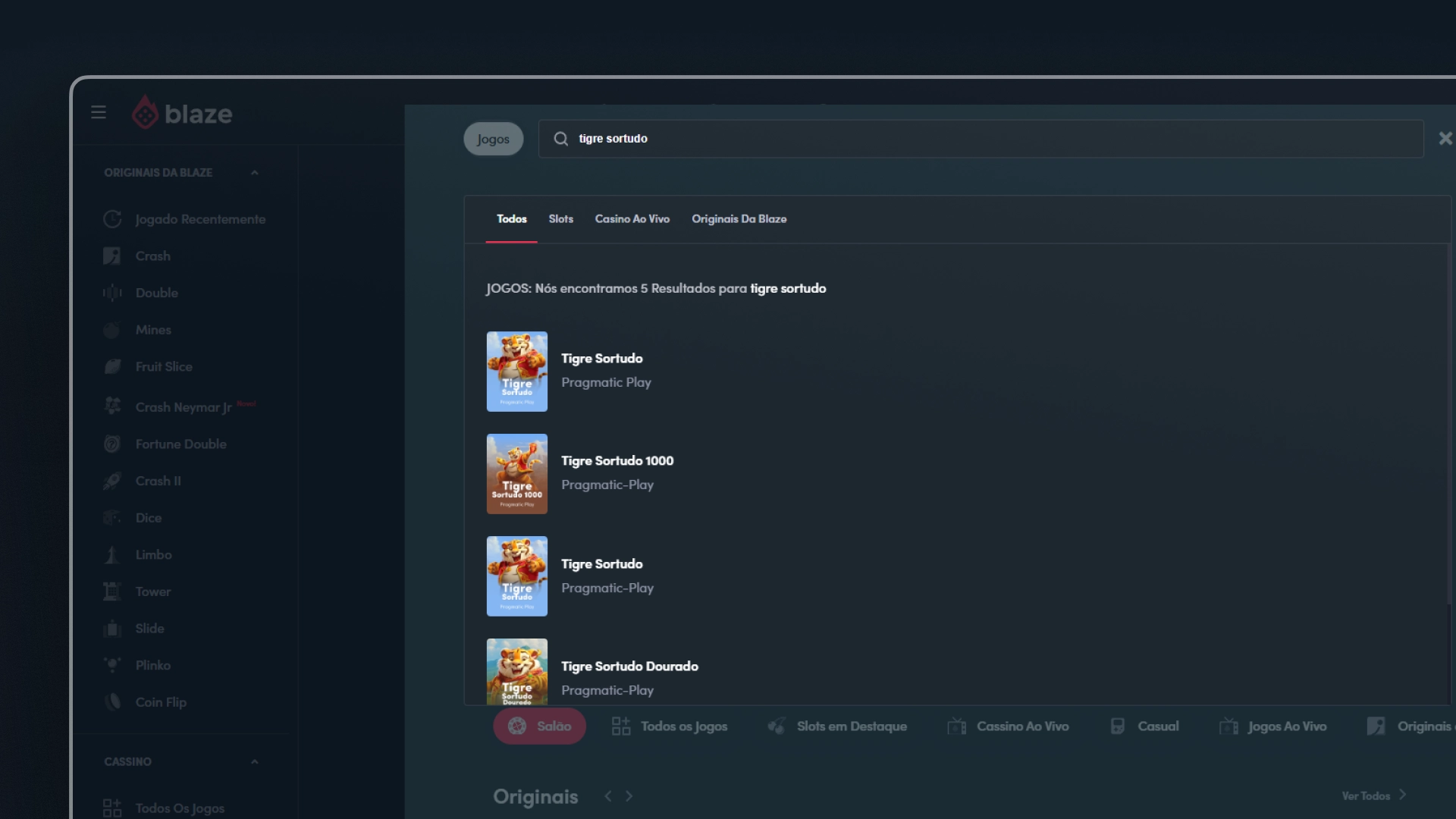The width and height of the screenshot is (1456, 819).
Task: Click the Slots em Destaque cherry icon
Action: [777, 726]
